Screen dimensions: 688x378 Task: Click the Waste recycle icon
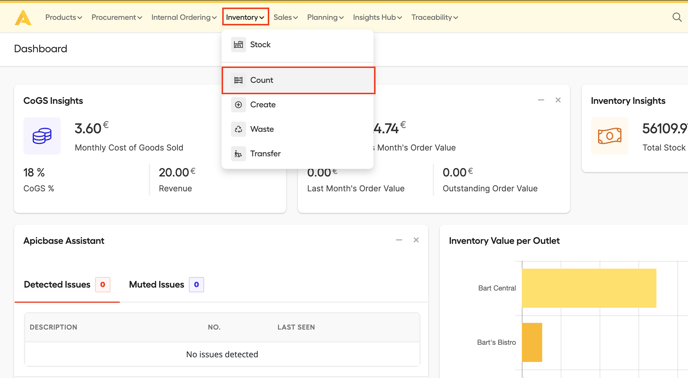[x=238, y=129]
